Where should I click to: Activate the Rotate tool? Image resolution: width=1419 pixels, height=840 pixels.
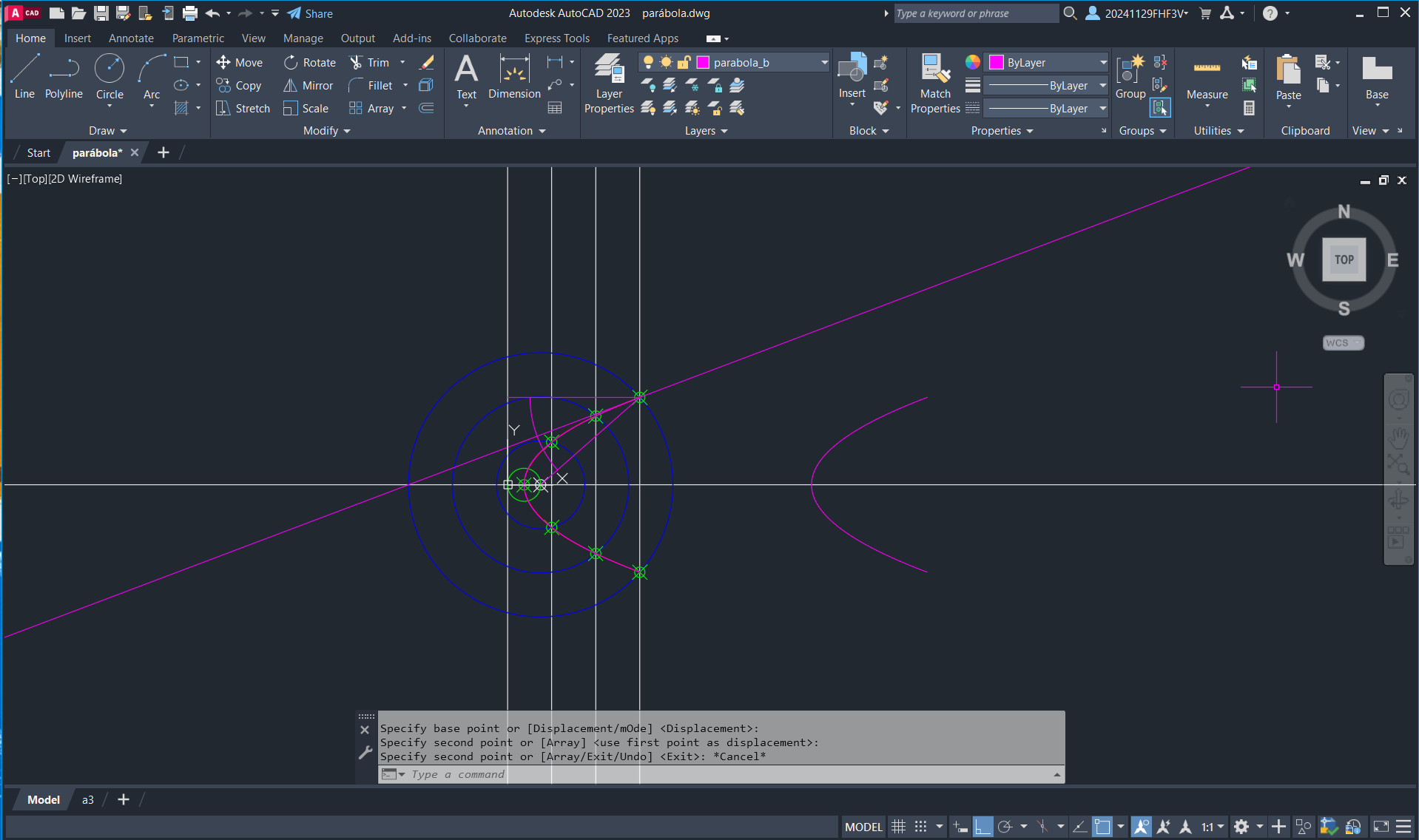[291, 63]
